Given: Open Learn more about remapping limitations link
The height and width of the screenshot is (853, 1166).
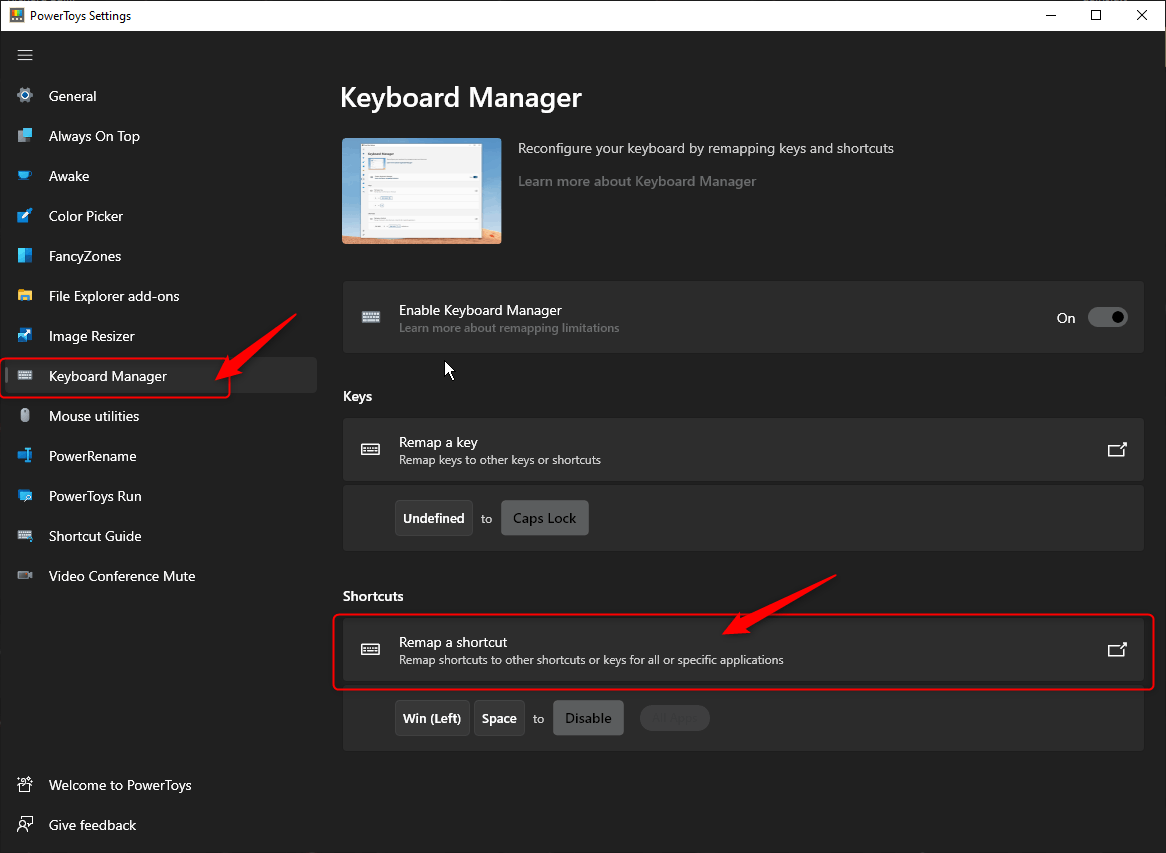Looking at the screenshot, I should pos(509,328).
